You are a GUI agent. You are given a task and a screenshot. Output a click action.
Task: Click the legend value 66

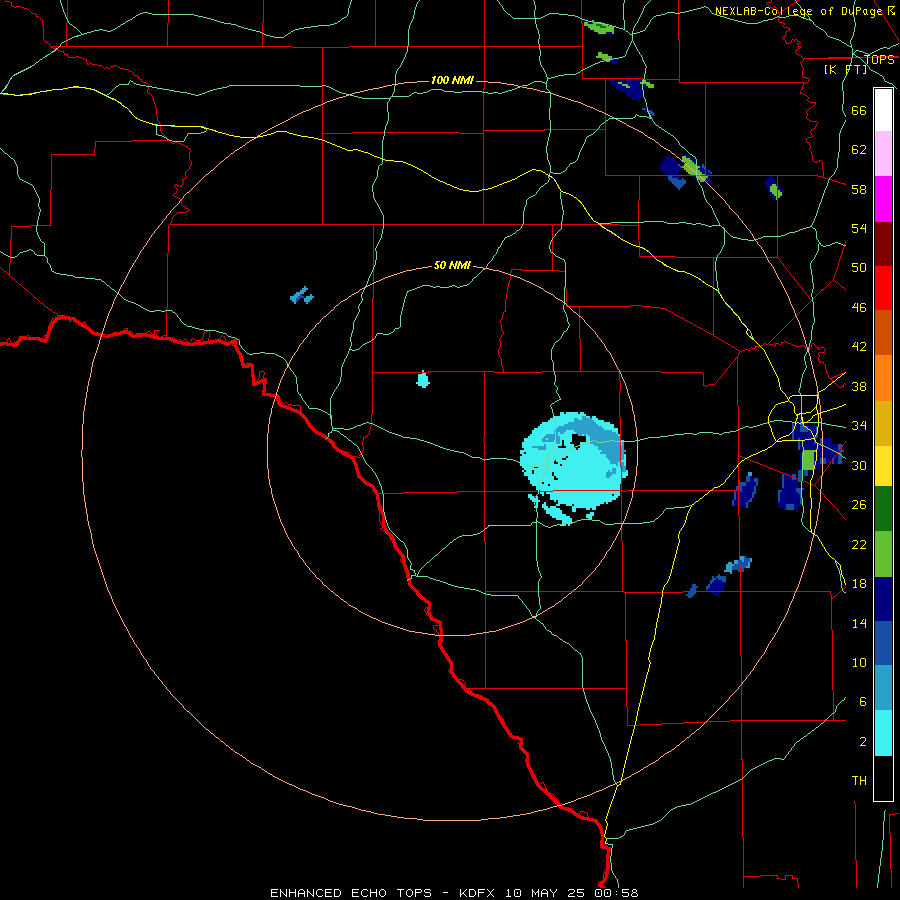click(859, 110)
